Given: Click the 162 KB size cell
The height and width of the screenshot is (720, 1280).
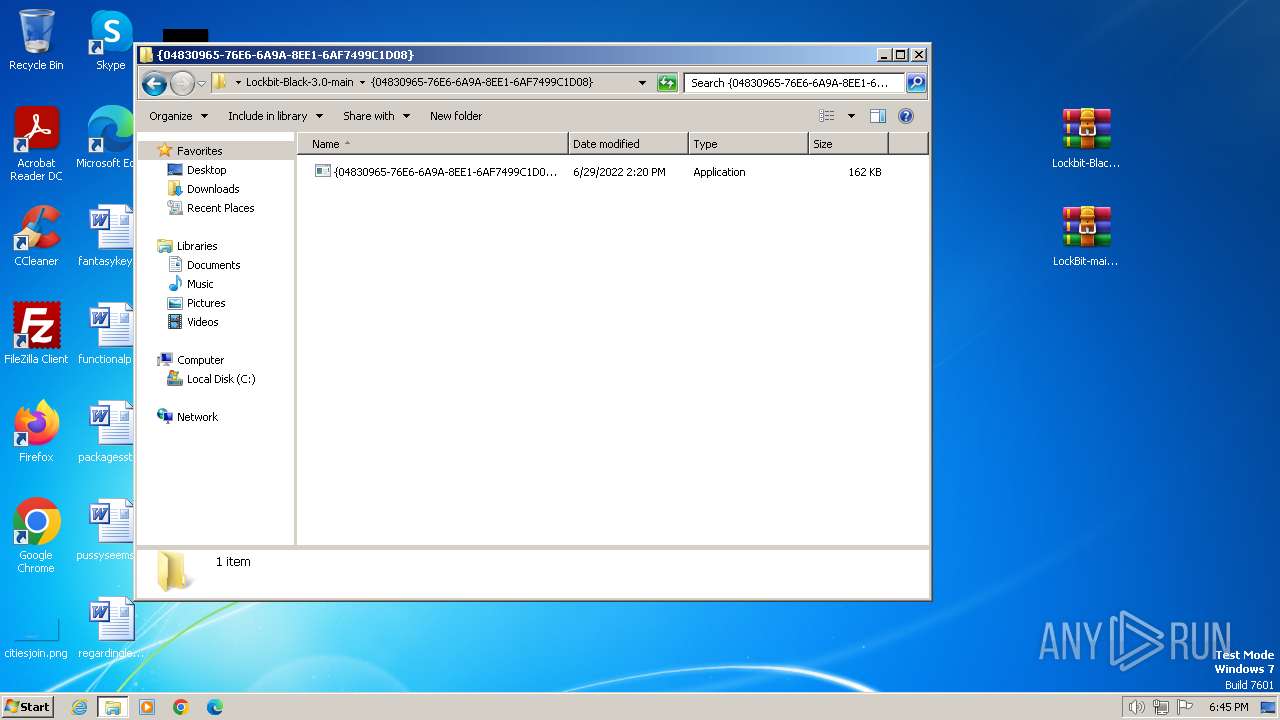Looking at the screenshot, I should click(x=865, y=172).
